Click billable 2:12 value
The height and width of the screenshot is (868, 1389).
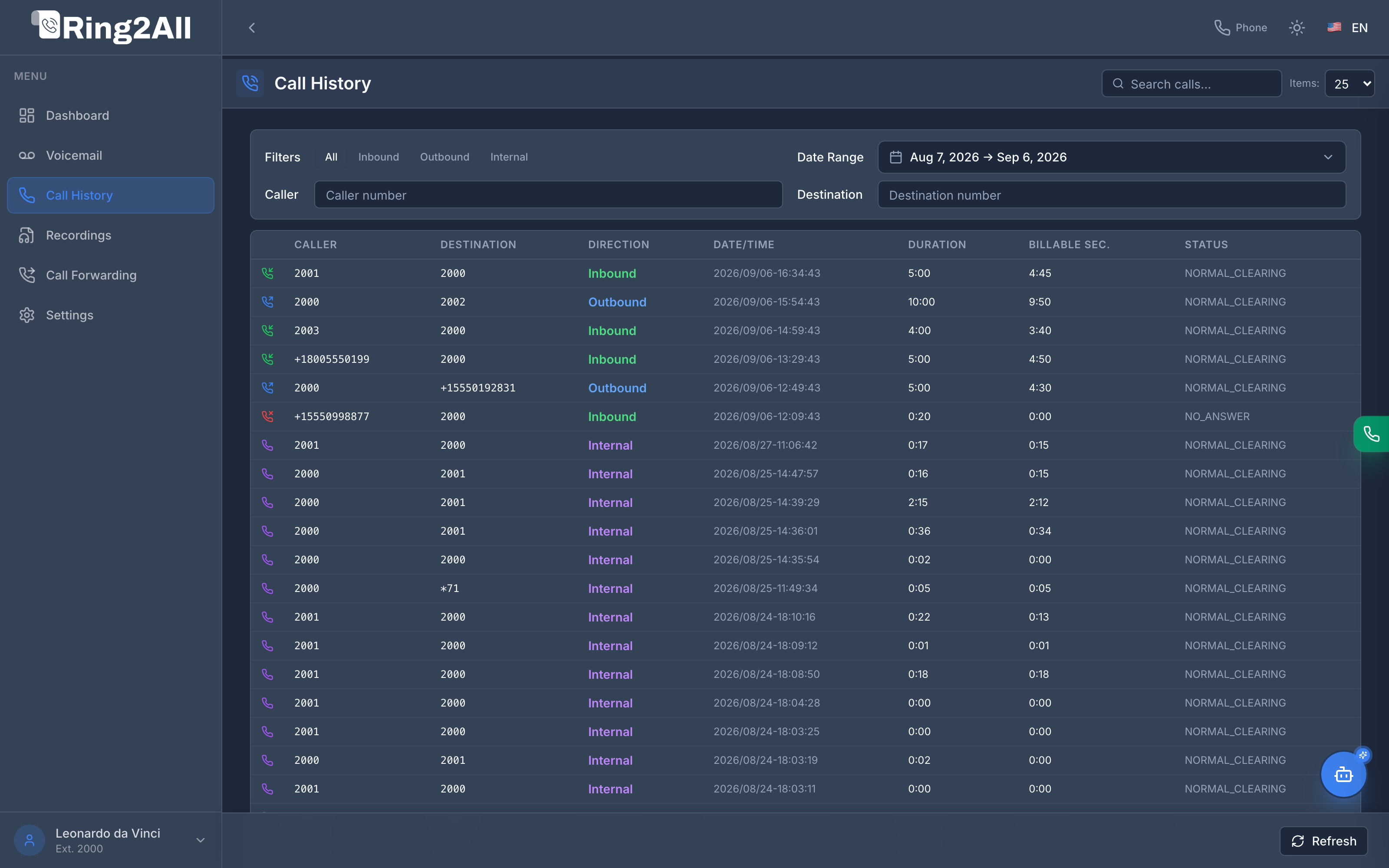point(1038,502)
